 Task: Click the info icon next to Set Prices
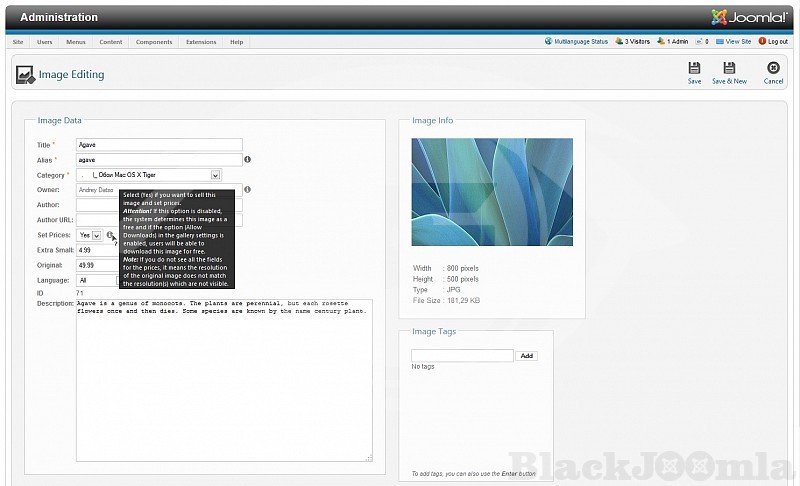(110, 235)
